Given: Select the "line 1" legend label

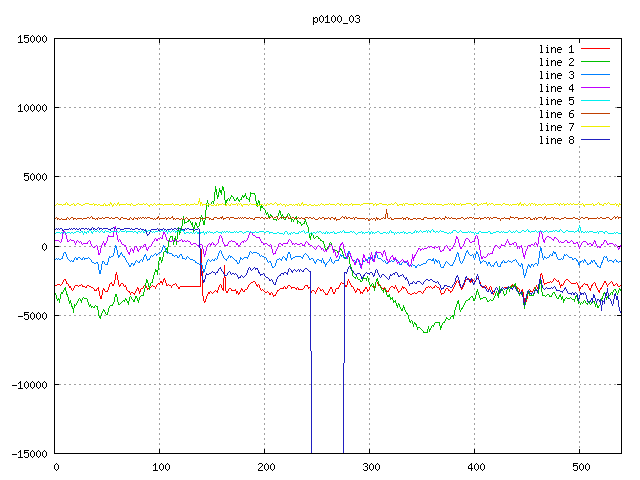Looking at the screenshot, I should click(556, 49).
